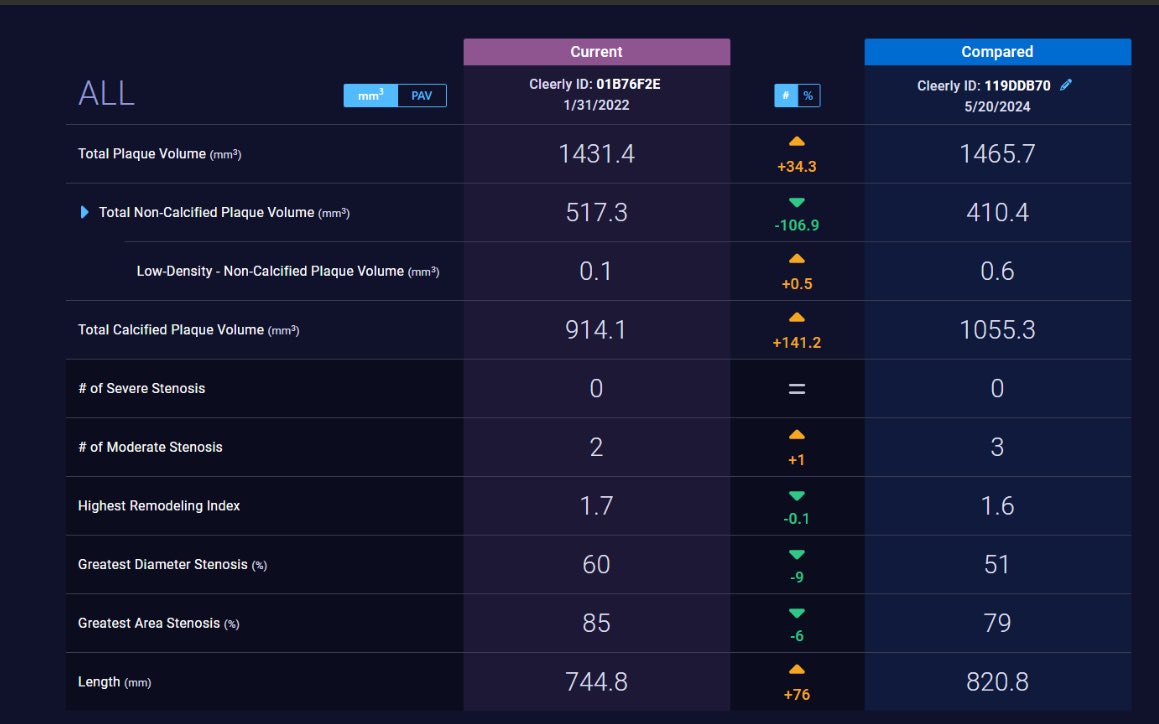The image size is (1159, 724).
Task: Click the Total Plaque Volume label
Action: tap(160, 154)
